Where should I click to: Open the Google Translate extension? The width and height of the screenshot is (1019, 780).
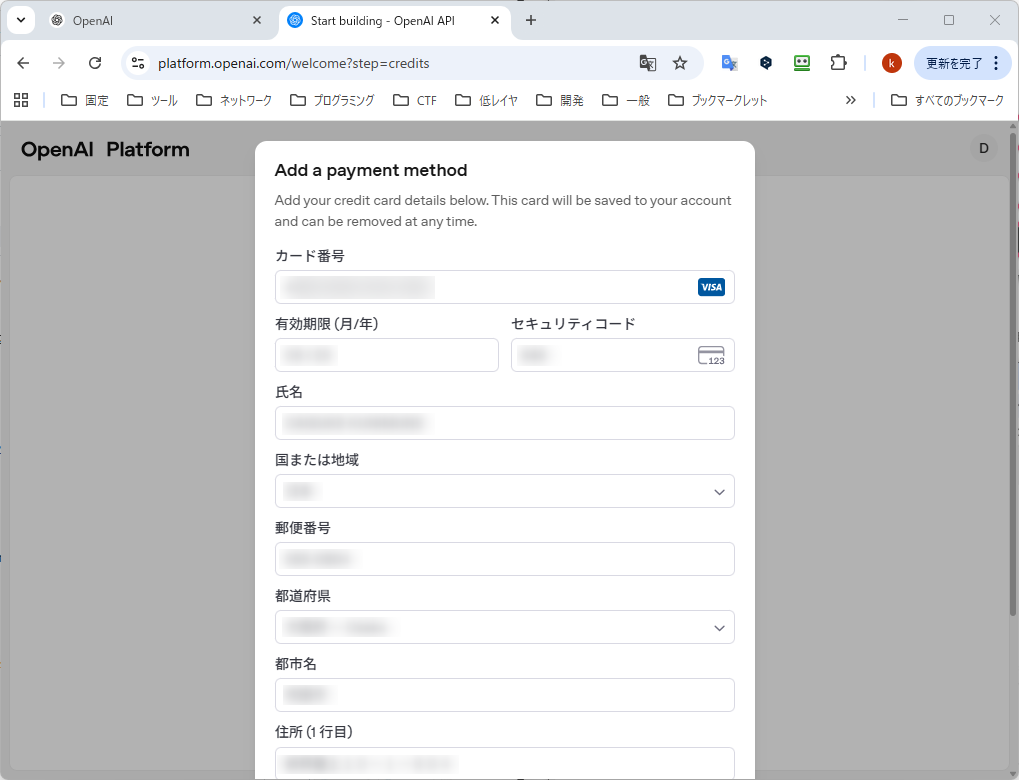(729, 62)
